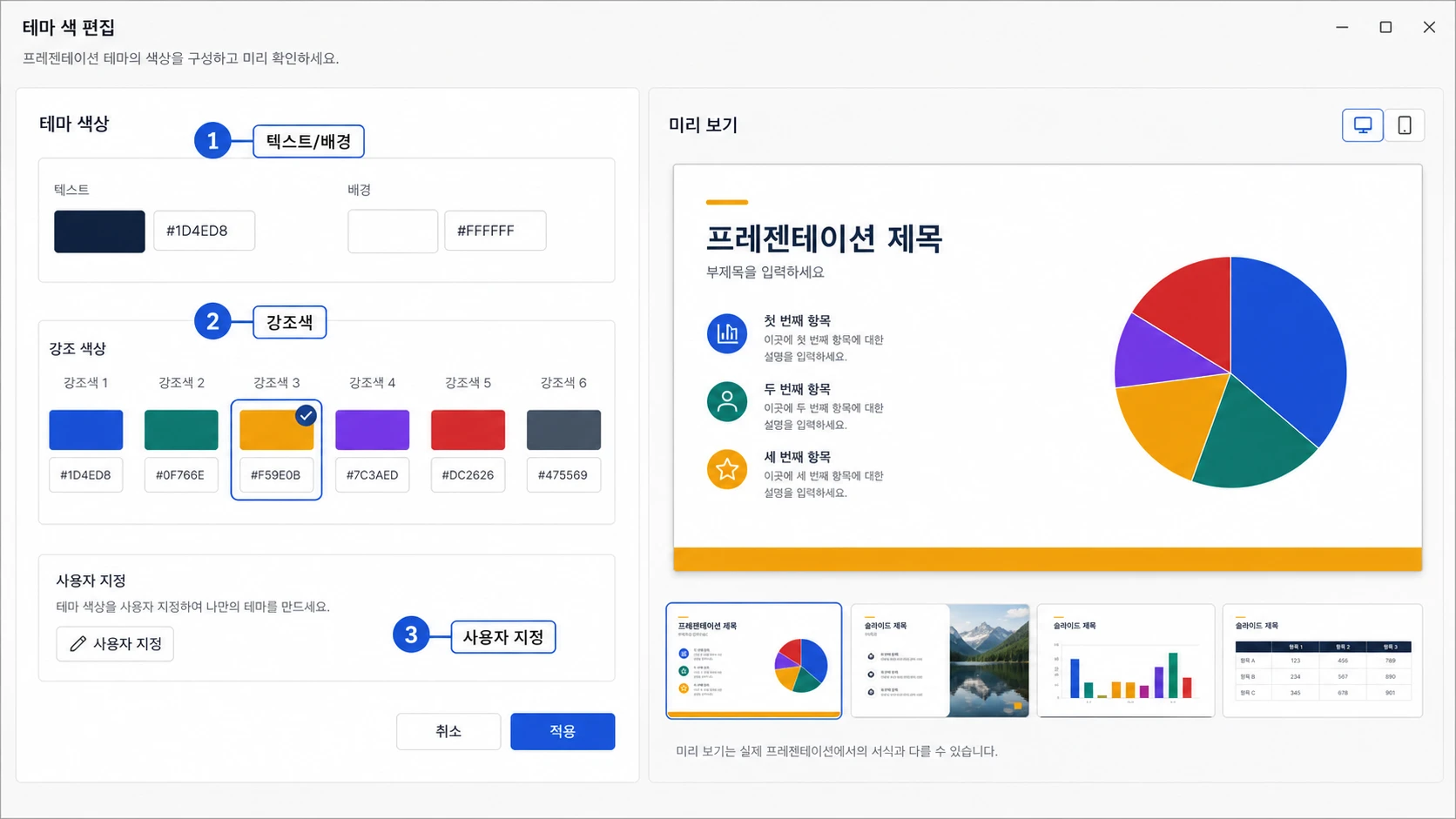Click the pencil icon on 사용자 지정 button
This screenshot has width=1456, height=819.
click(78, 644)
